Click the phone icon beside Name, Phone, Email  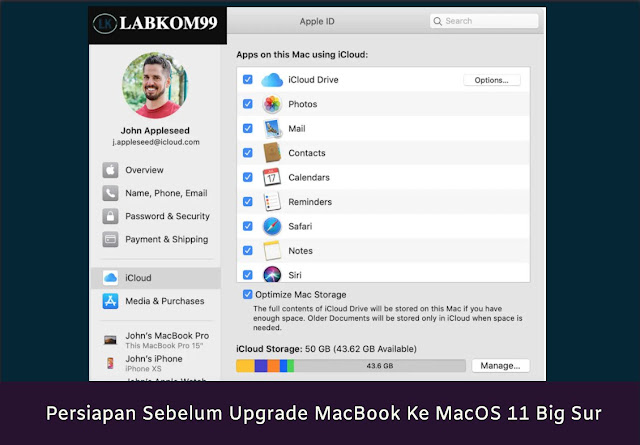click(x=110, y=193)
